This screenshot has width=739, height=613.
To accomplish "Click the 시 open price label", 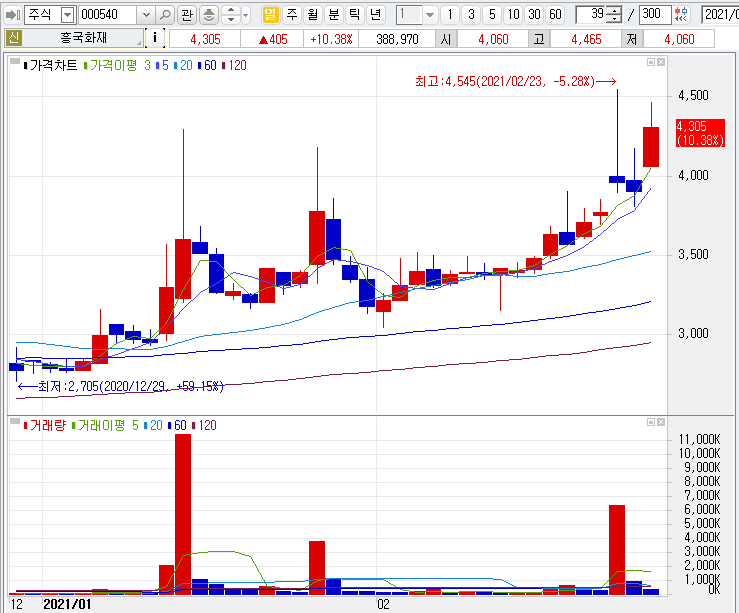I will coord(446,39).
